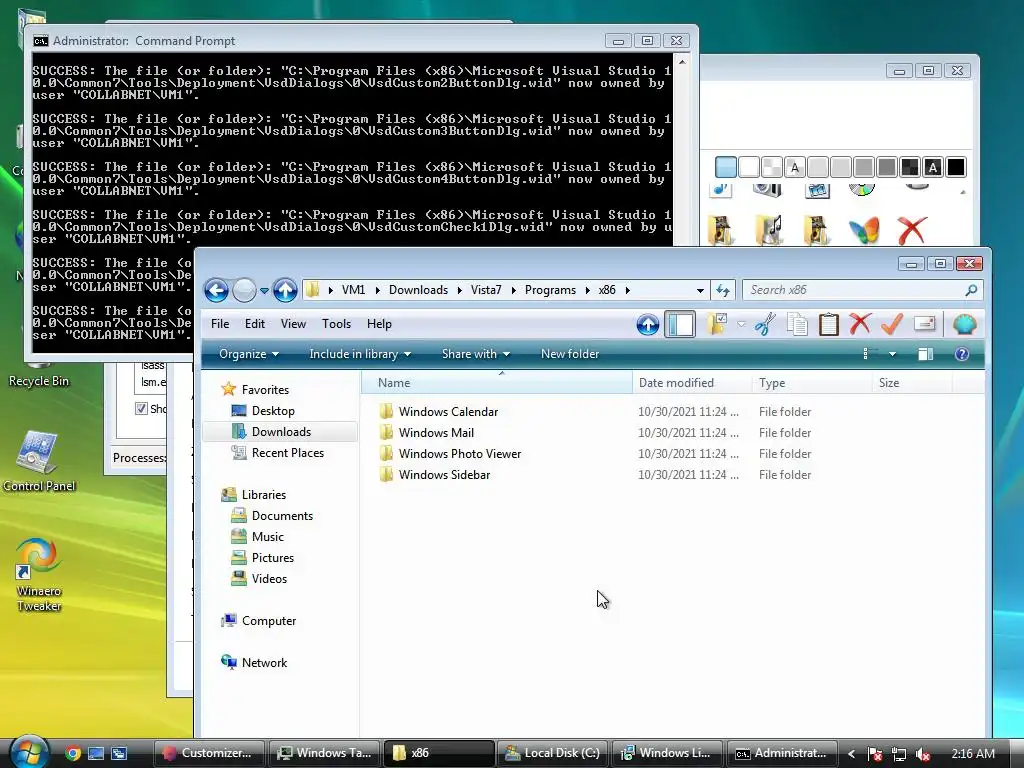This screenshot has height=768, width=1024.
Task: Click the Explorer Help question mark icon
Action: coord(961,354)
